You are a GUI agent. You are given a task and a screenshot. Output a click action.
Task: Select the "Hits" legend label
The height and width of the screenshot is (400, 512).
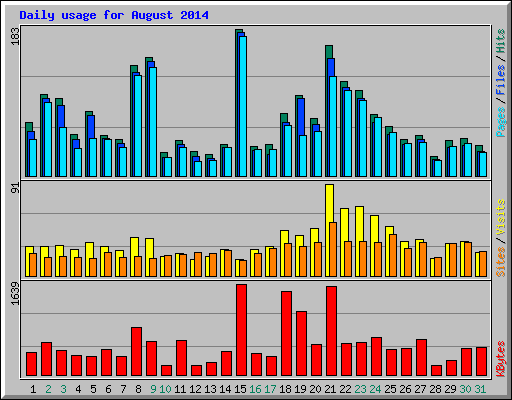click(501, 41)
